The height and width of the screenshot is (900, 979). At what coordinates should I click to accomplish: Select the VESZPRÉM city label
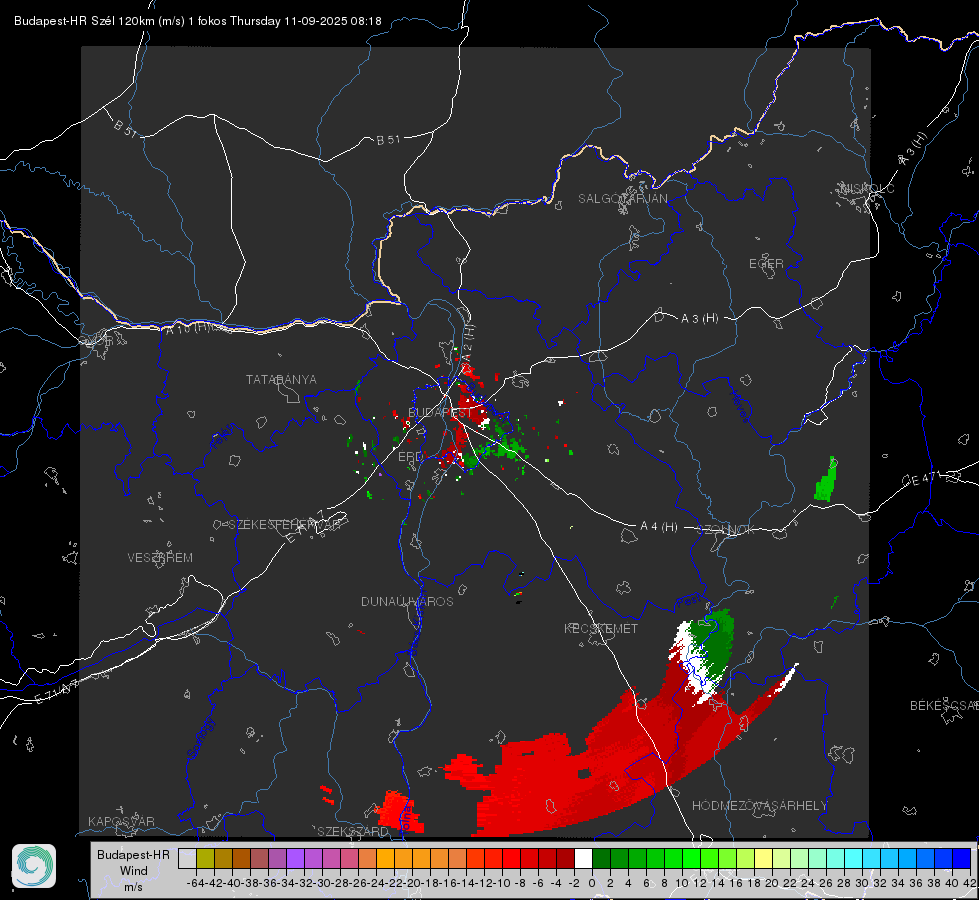click(x=160, y=557)
